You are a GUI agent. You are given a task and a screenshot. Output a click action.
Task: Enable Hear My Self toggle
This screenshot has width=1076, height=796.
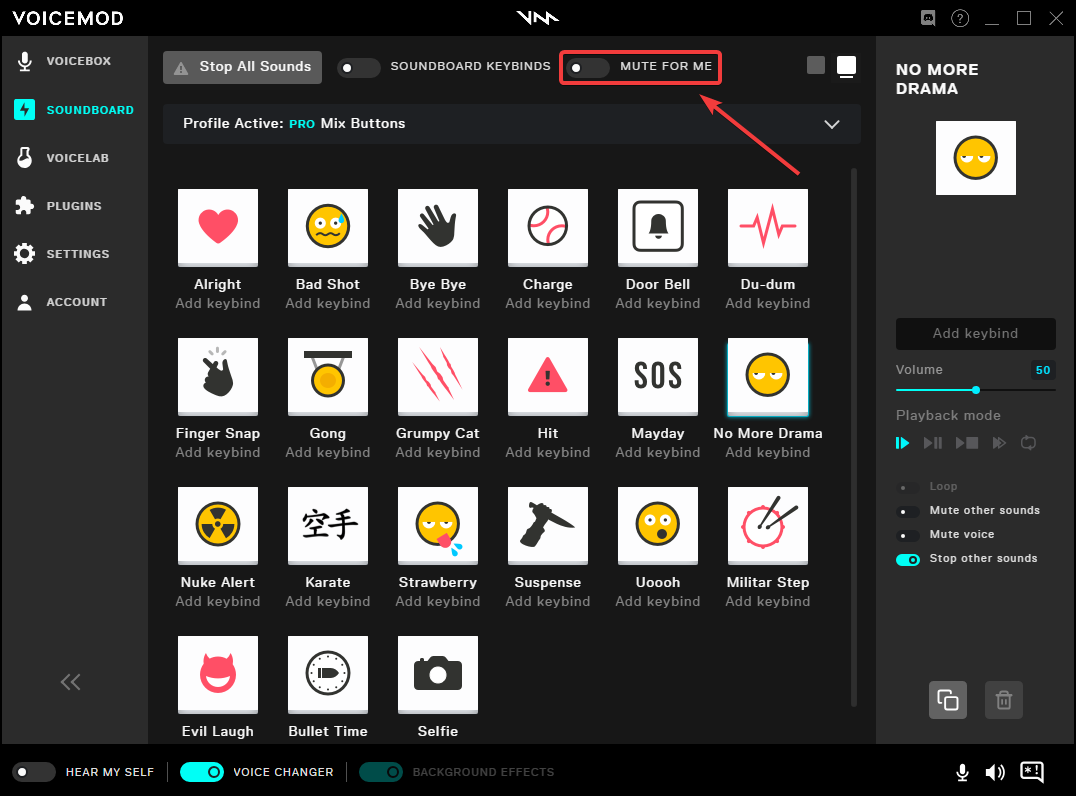pyautogui.click(x=34, y=772)
